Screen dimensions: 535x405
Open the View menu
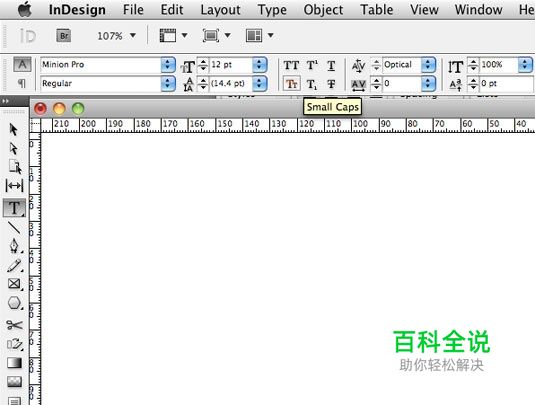424,10
